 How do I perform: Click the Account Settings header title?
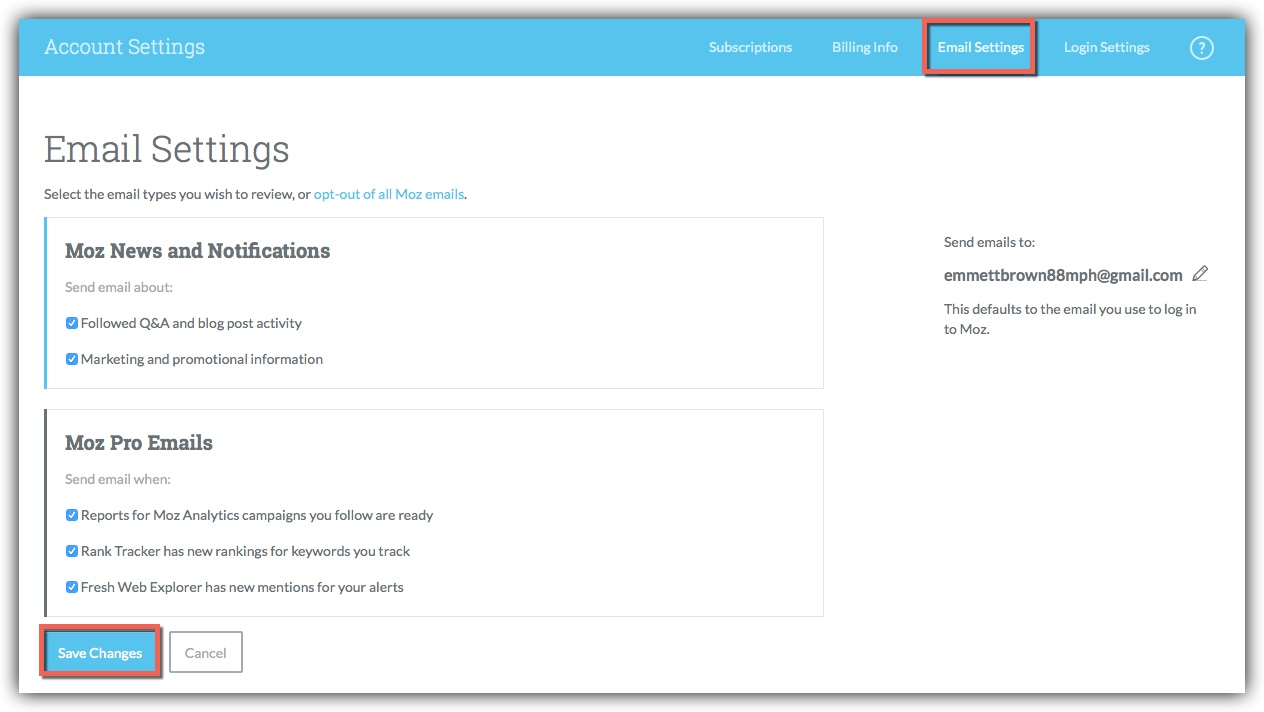(x=125, y=47)
